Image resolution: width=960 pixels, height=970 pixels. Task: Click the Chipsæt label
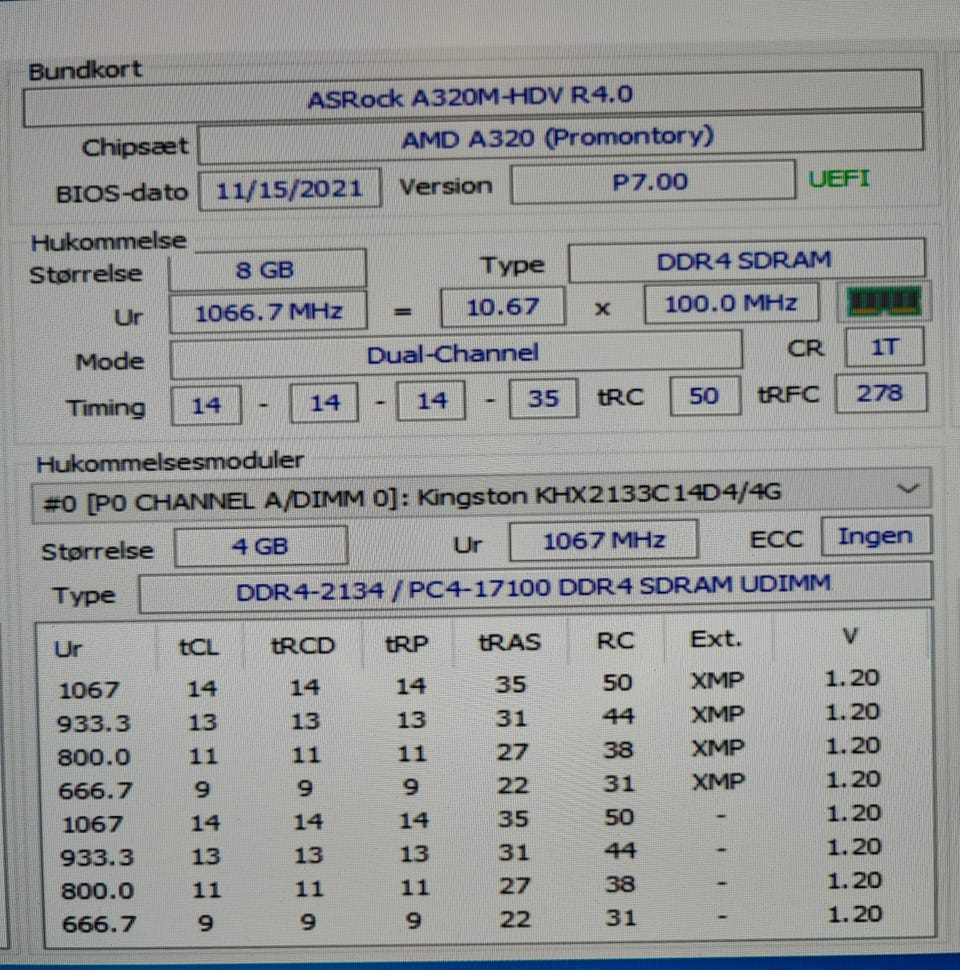pyautogui.click(x=135, y=147)
